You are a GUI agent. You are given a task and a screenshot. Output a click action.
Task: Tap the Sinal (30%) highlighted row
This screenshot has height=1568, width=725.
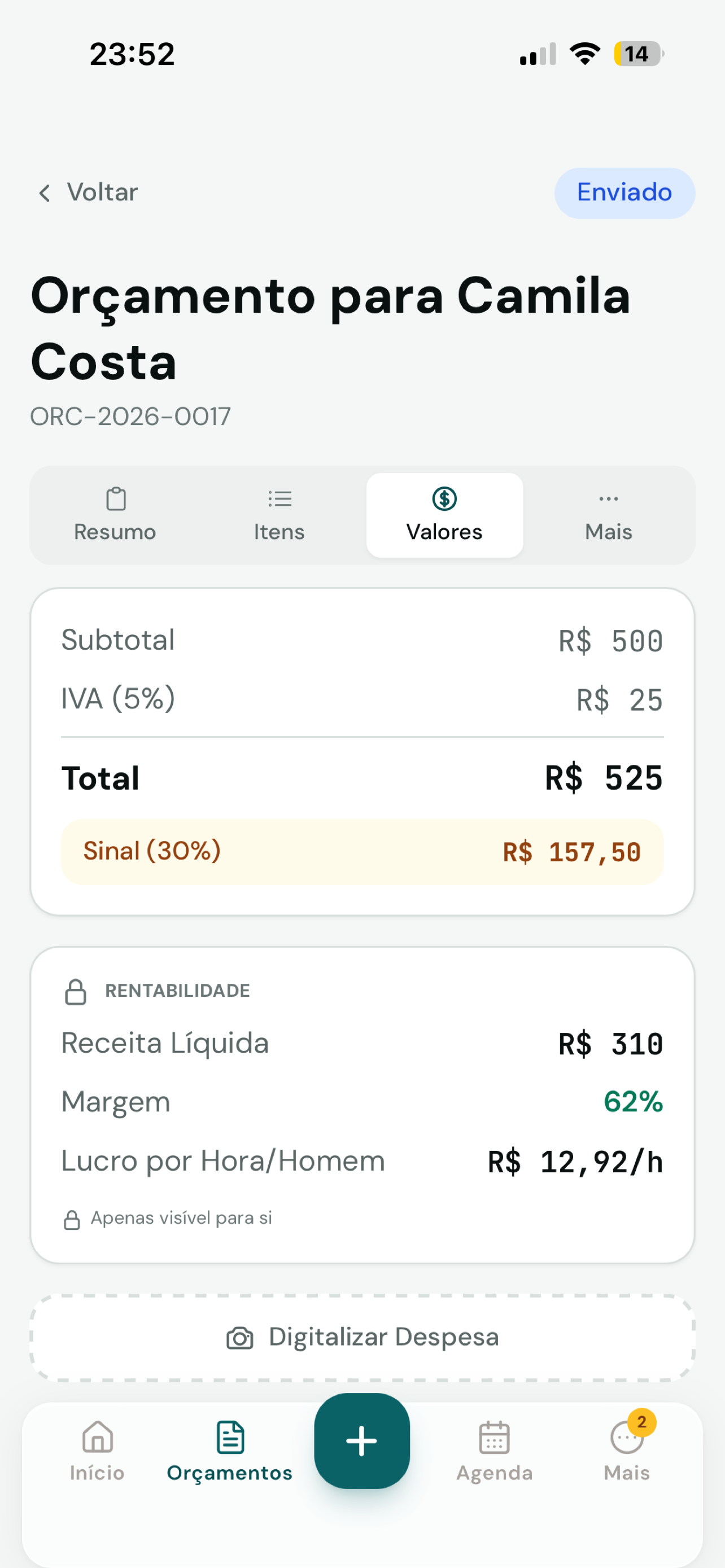[x=362, y=852]
